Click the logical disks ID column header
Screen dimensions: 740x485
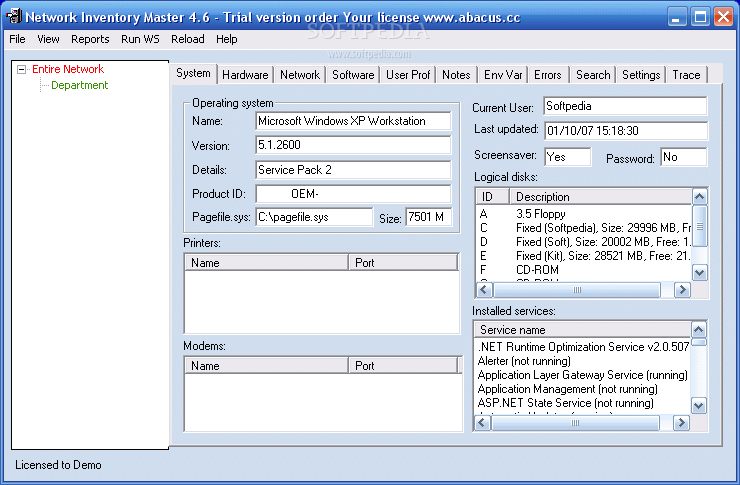coord(493,197)
